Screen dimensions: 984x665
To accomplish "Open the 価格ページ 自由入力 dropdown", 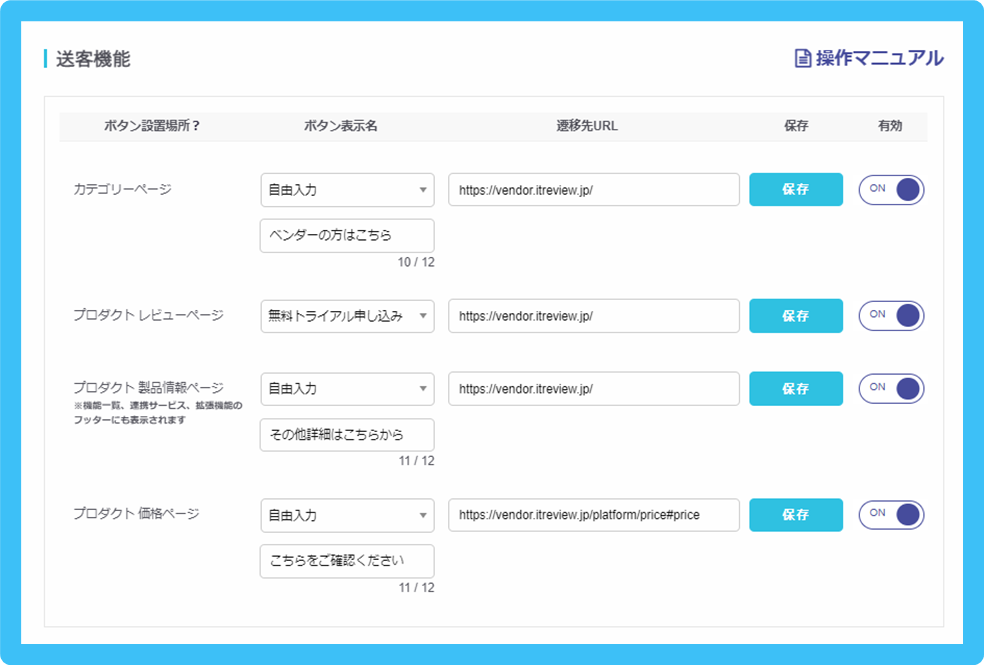I will point(346,515).
